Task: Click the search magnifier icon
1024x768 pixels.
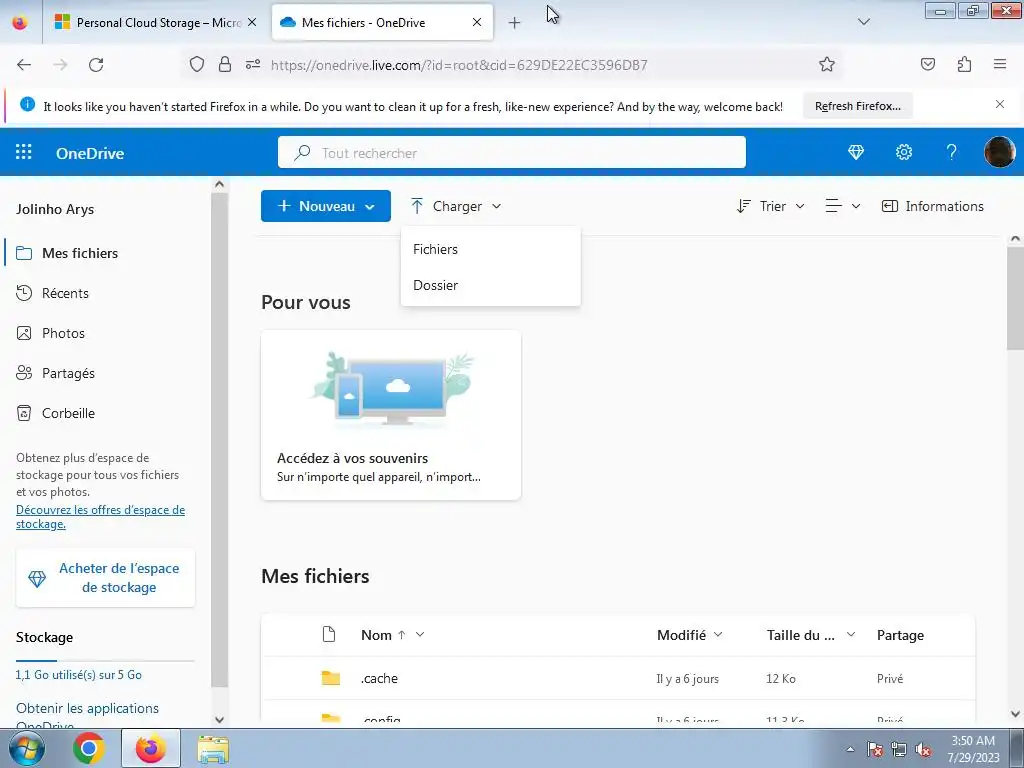Action: coord(302,153)
